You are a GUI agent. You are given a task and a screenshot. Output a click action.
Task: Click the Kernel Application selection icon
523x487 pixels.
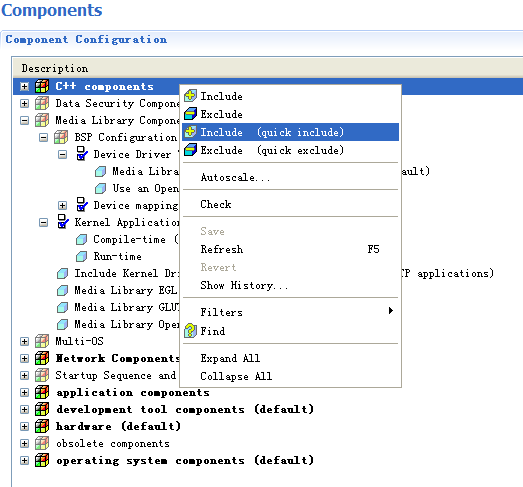coord(63,222)
